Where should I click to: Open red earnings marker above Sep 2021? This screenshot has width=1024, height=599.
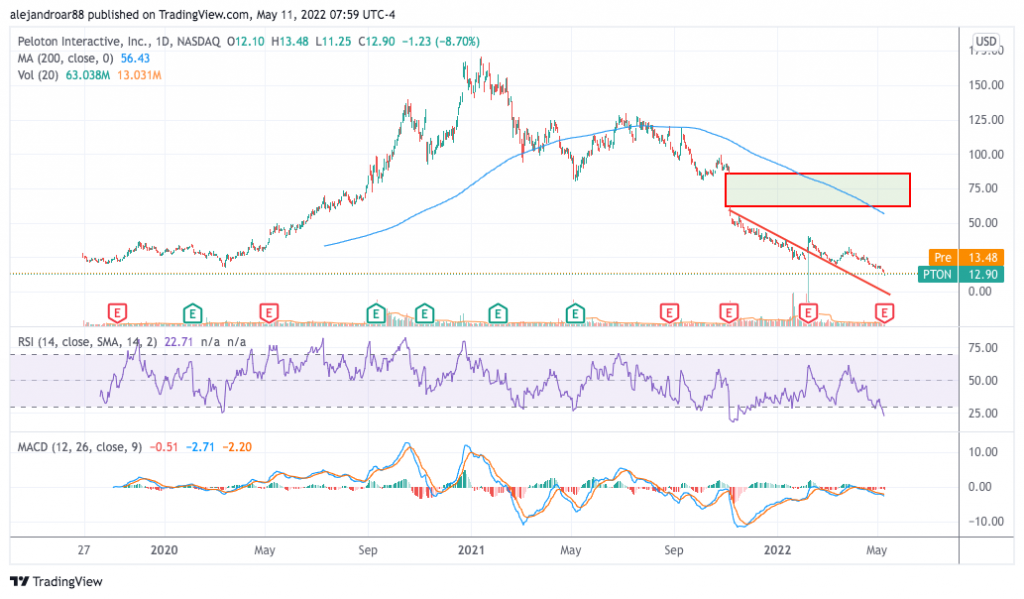pyautogui.click(x=669, y=313)
